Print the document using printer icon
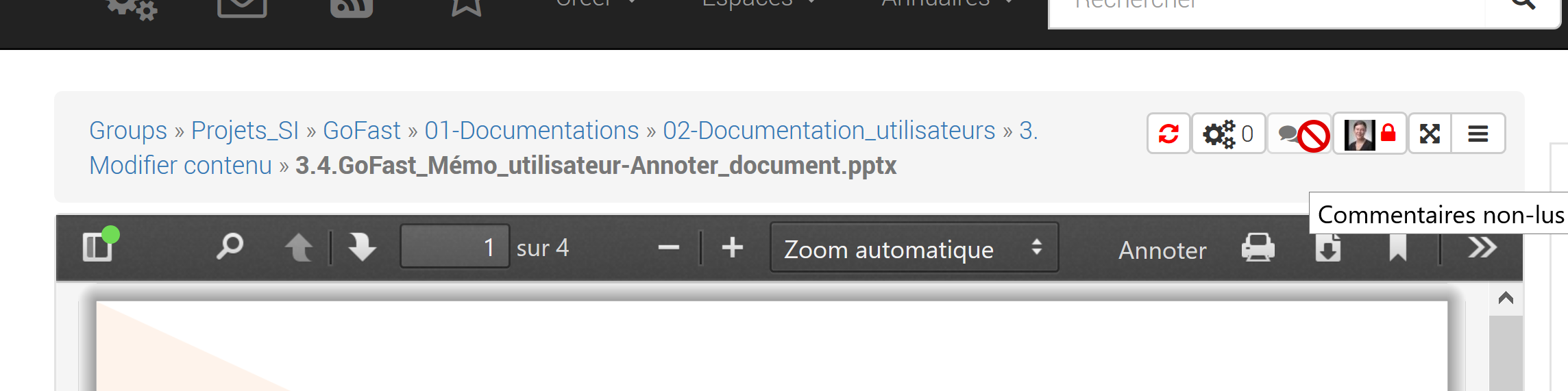1568x391 pixels. tap(1258, 247)
